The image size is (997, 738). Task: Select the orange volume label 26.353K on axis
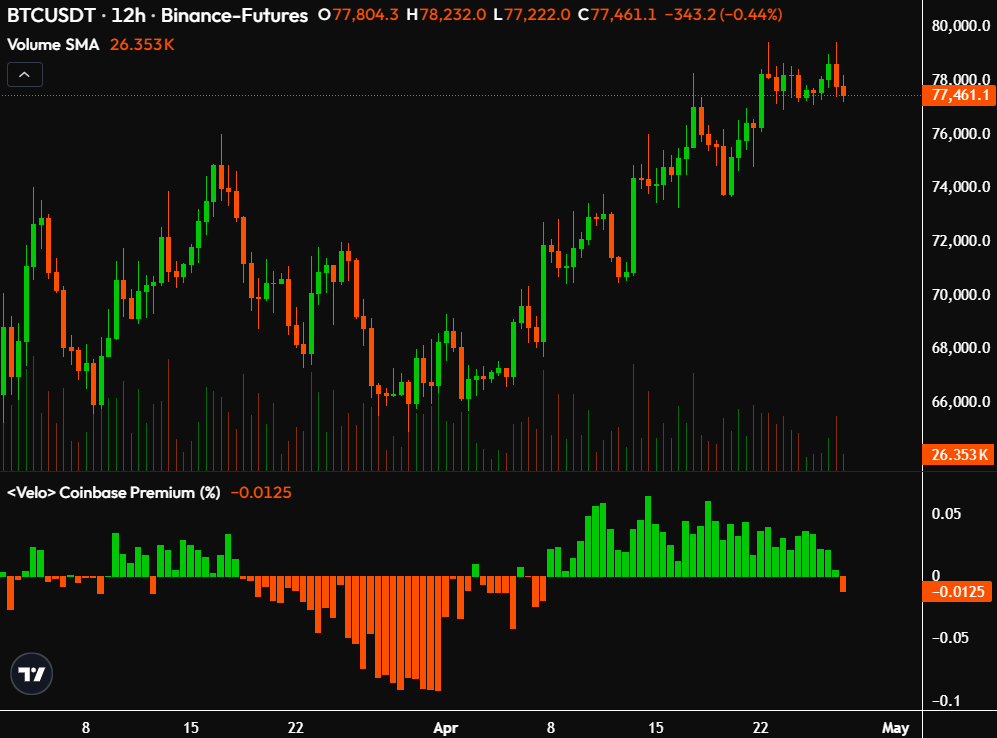(959, 454)
